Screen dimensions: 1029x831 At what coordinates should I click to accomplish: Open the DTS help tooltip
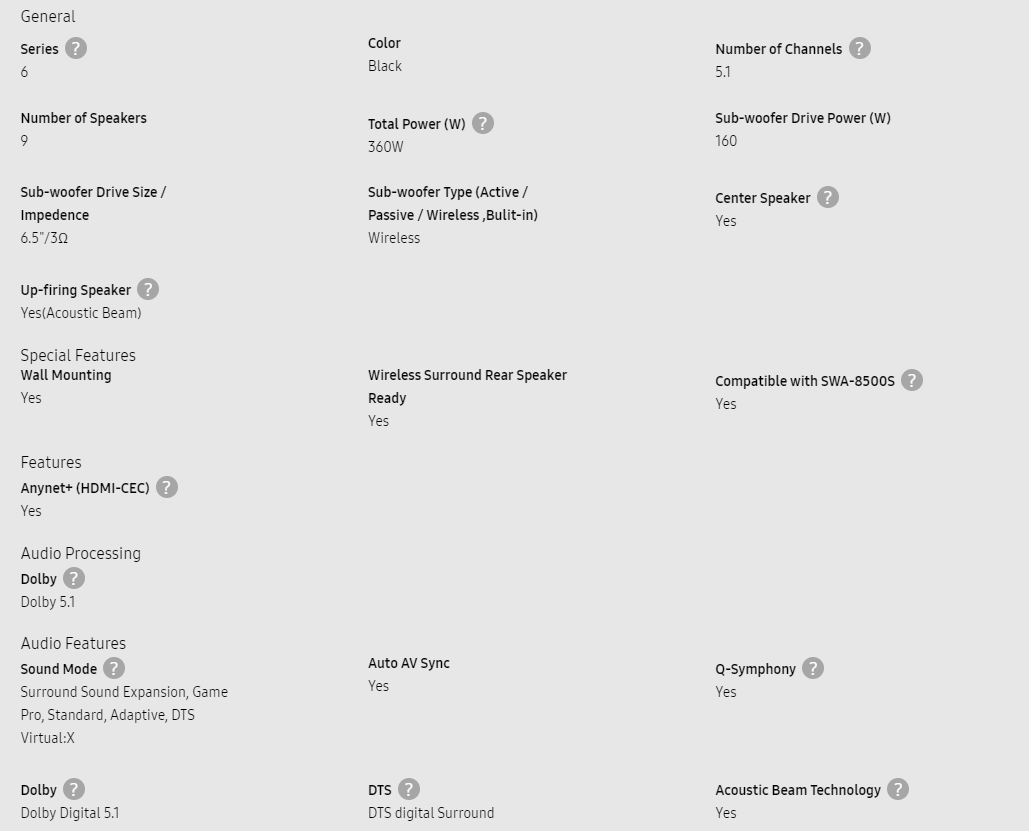point(409,789)
